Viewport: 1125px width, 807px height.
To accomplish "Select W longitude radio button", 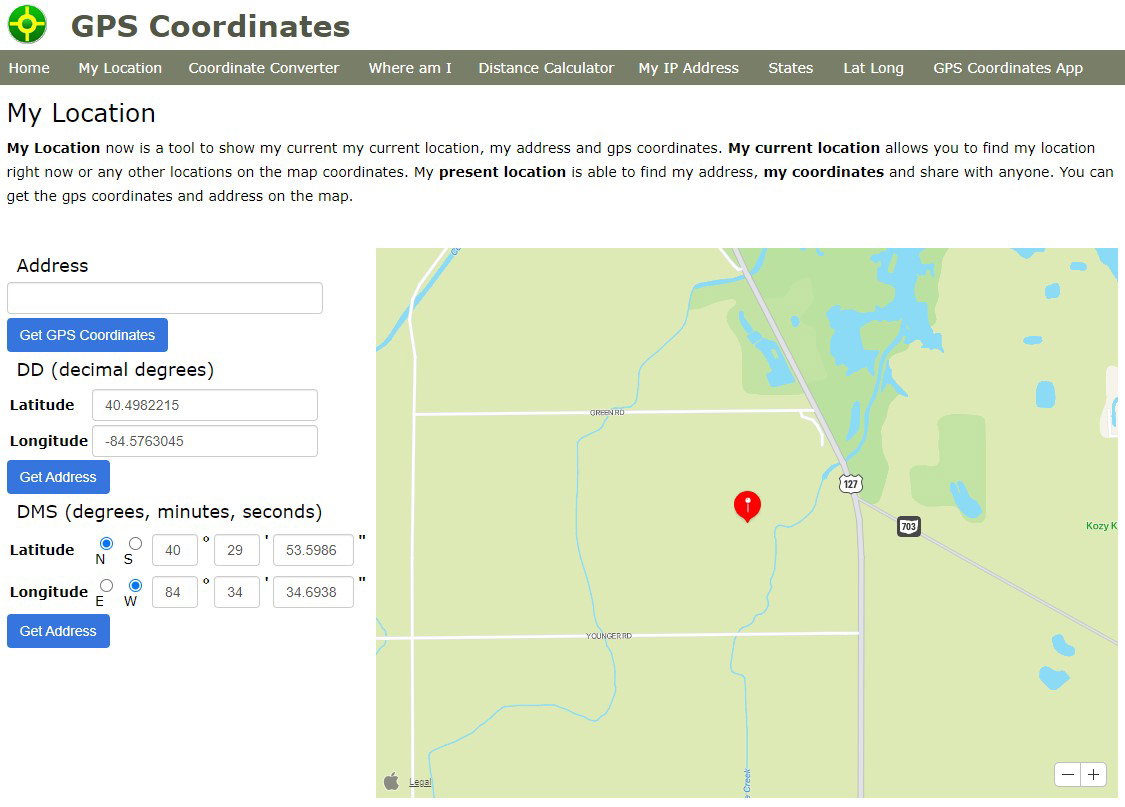I will [135, 585].
